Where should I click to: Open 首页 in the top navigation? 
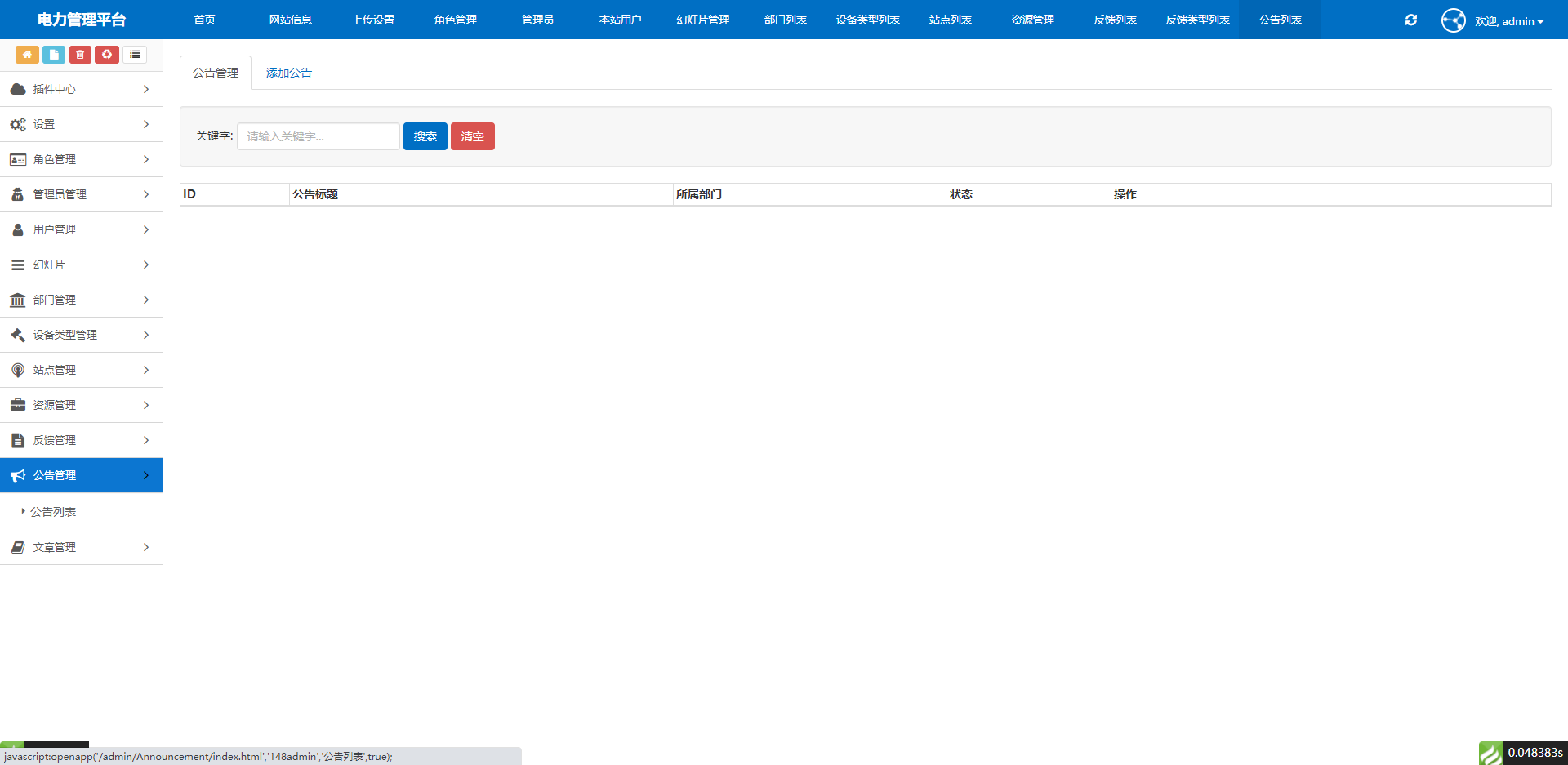click(205, 20)
